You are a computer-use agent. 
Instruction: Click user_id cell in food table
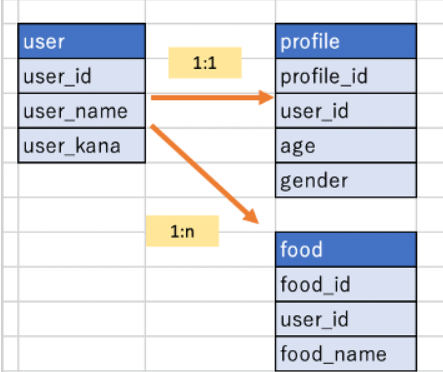(x=346, y=319)
